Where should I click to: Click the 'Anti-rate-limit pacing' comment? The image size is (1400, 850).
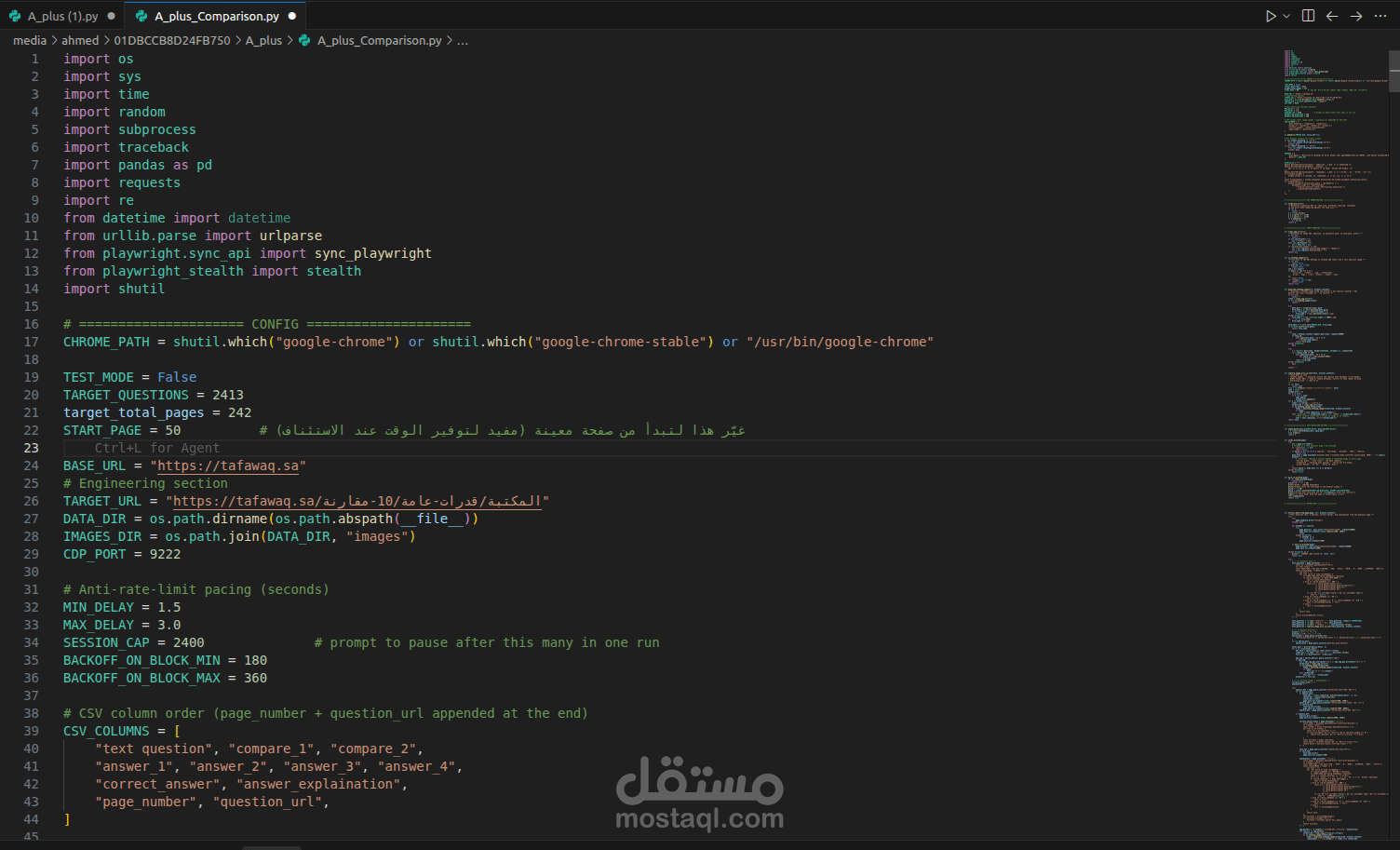(x=195, y=589)
